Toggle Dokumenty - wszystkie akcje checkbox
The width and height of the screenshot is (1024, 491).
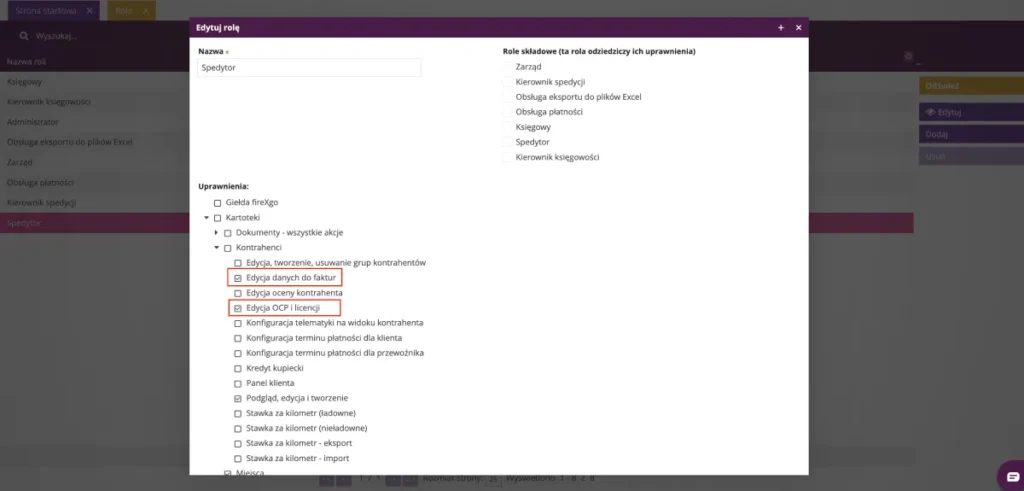(x=228, y=233)
